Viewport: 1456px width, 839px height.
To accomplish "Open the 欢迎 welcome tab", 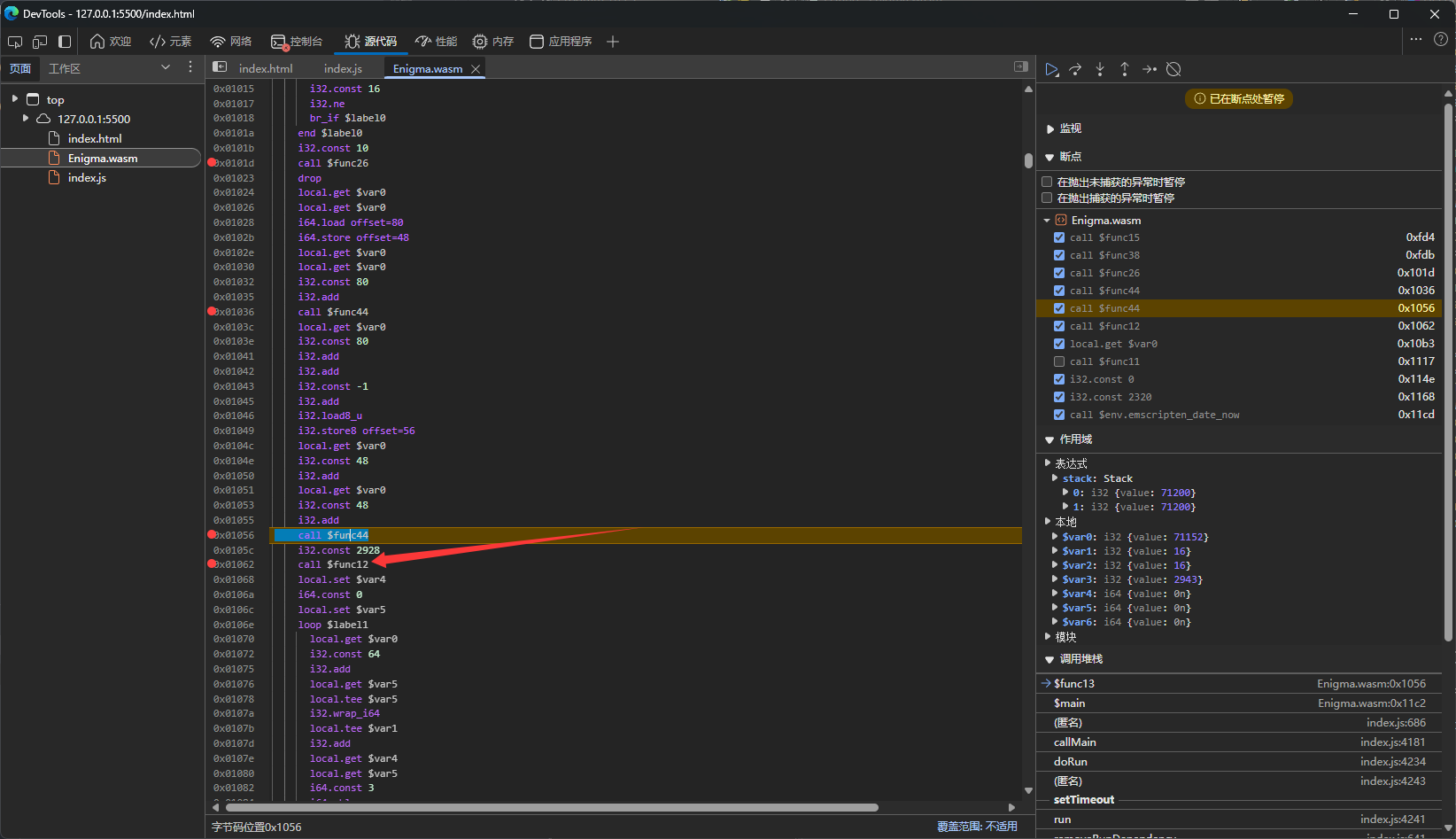I will pyautogui.click(x=111, y=42).
